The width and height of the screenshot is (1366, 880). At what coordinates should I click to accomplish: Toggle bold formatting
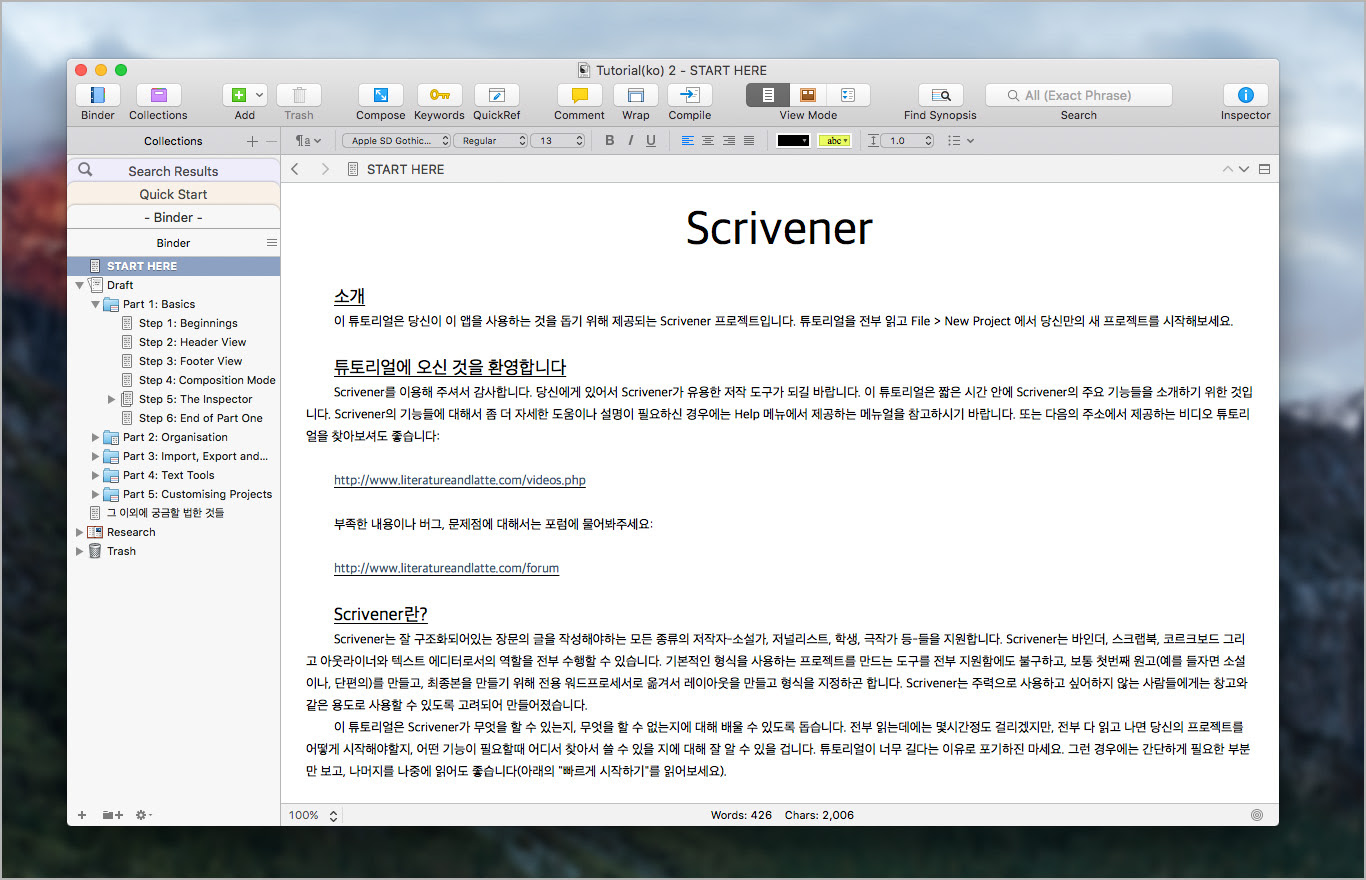[x=610, y=141]
